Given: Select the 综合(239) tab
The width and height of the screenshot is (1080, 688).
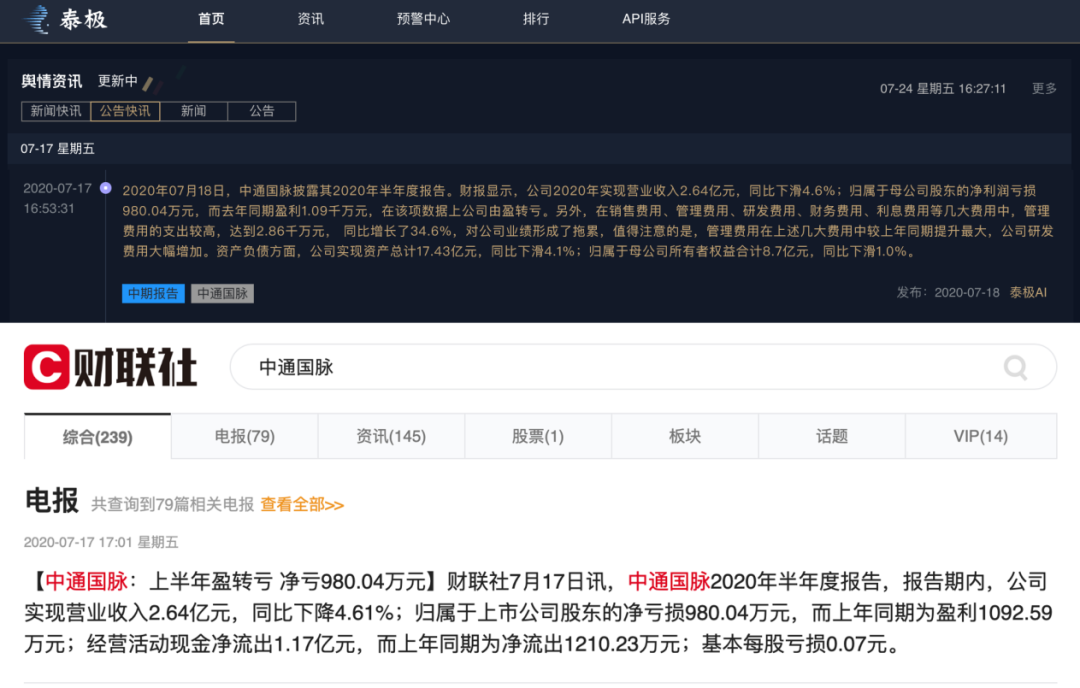Looking at the screenshot, I should [x=98, y=437].
